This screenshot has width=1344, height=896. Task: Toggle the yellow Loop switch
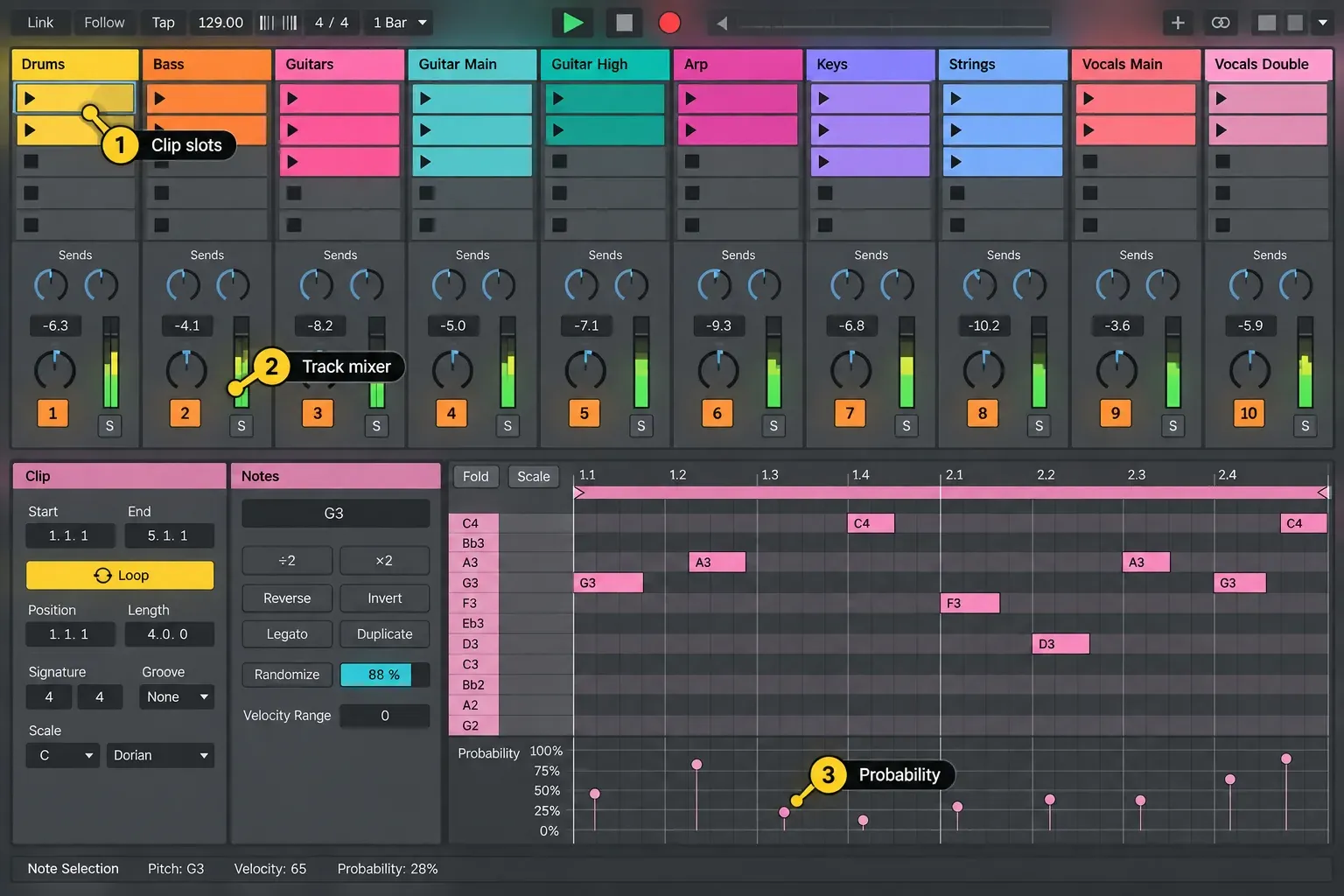[120, 575]
